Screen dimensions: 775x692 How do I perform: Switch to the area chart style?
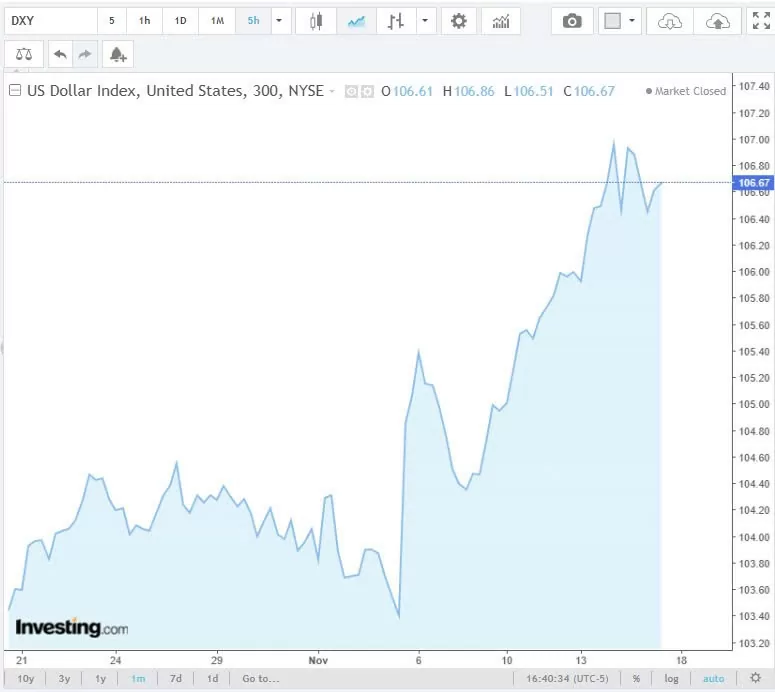(x=356, y=21)
